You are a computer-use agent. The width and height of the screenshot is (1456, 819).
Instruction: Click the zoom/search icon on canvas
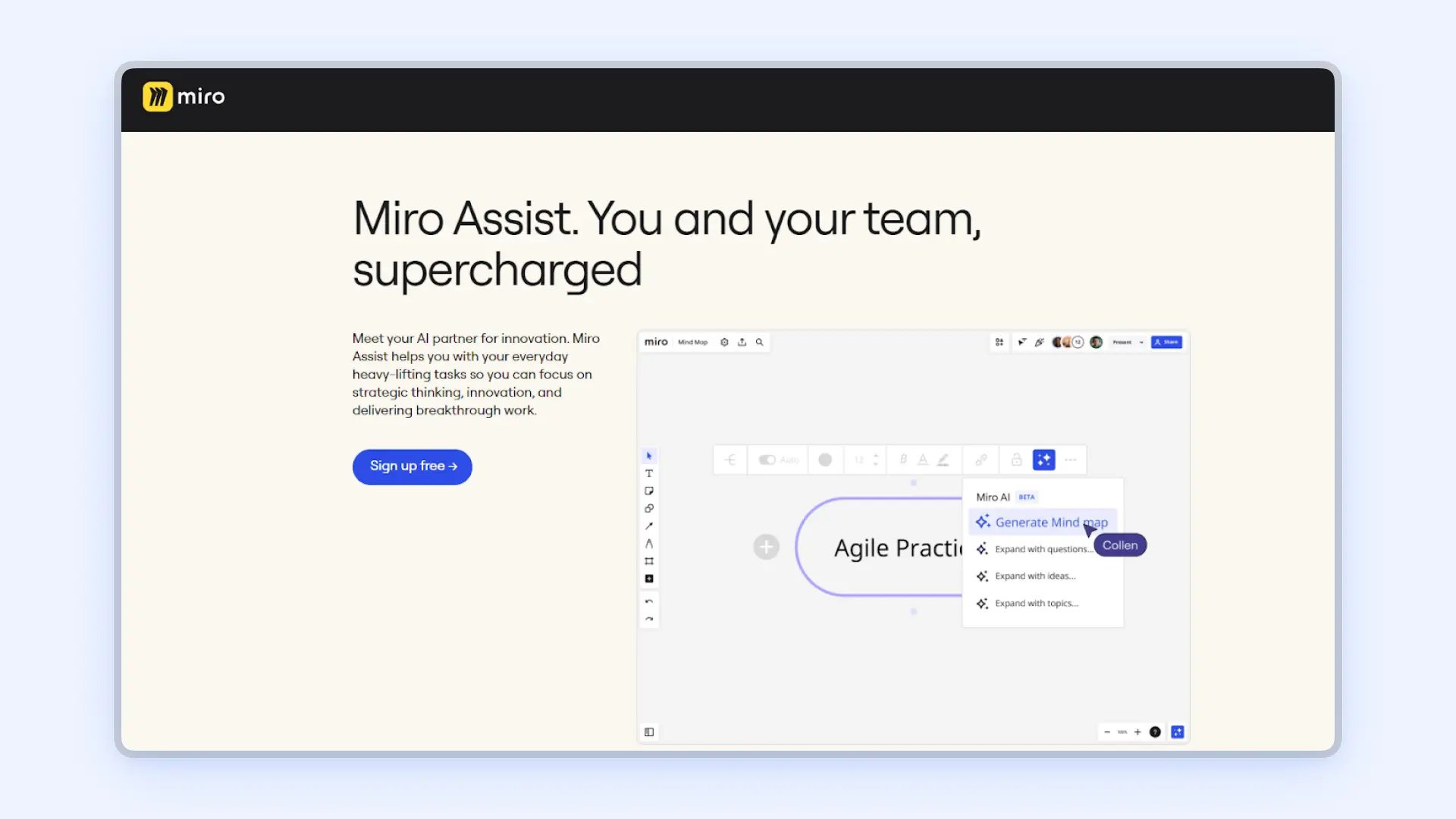[759, 342]
